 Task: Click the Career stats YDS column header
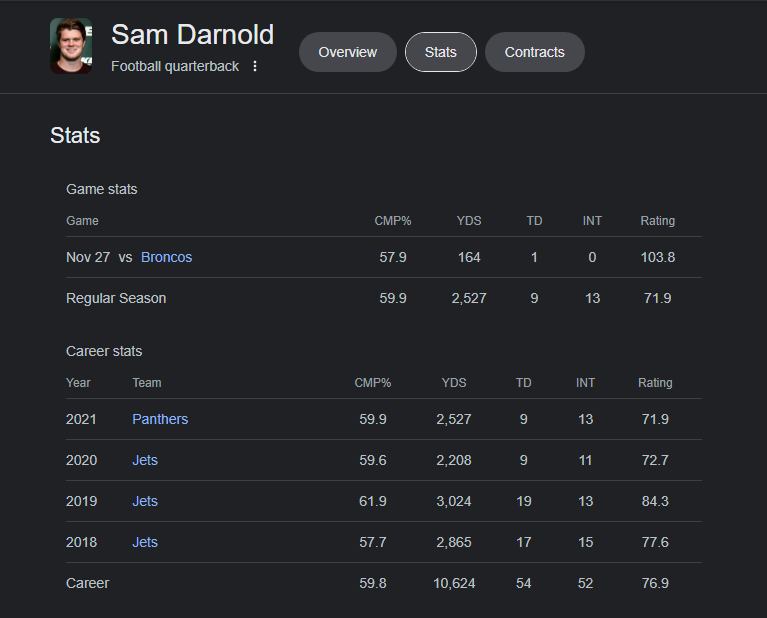click(454, 383)
